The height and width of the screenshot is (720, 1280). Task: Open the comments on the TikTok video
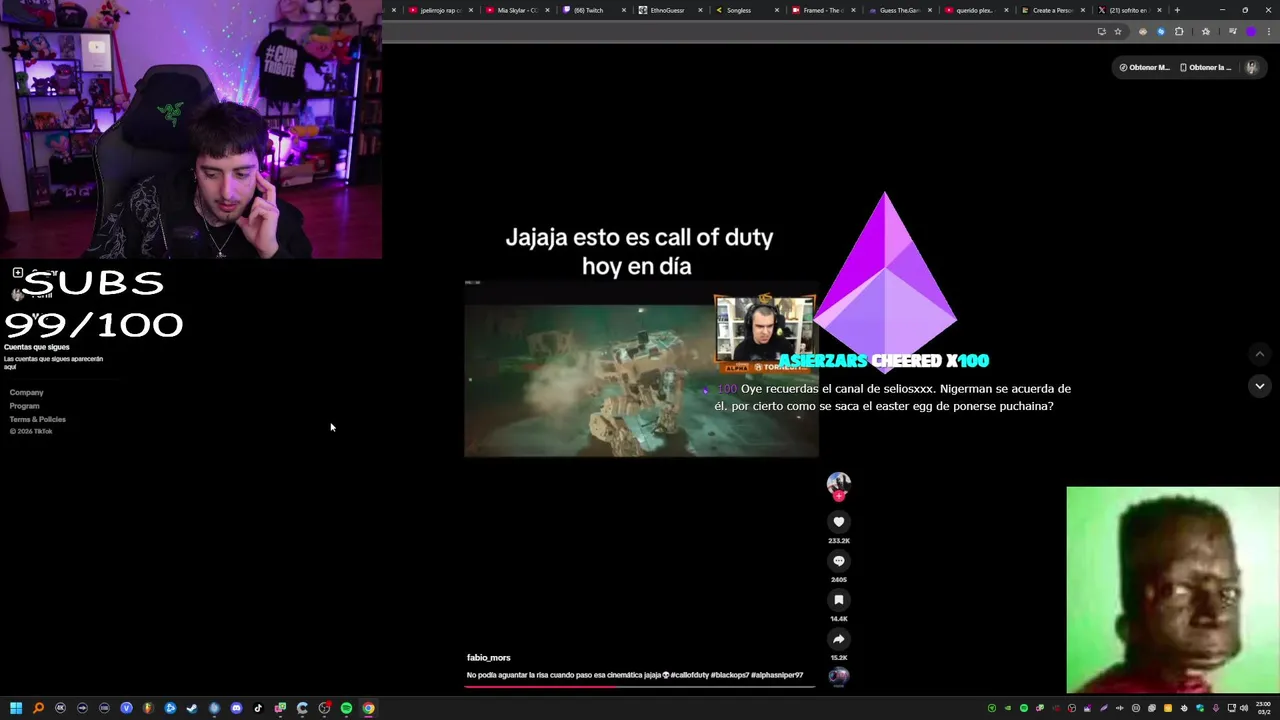coord(839,561)
